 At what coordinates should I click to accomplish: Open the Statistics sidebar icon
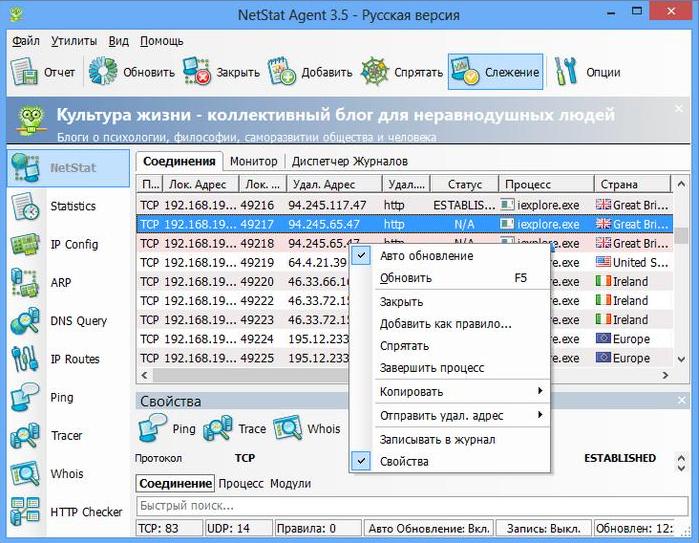(x=25, y=206)
